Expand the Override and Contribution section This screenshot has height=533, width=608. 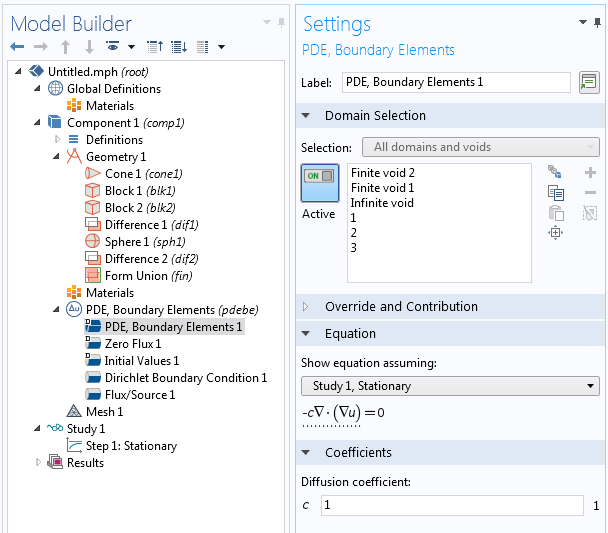tap(306, 307)
